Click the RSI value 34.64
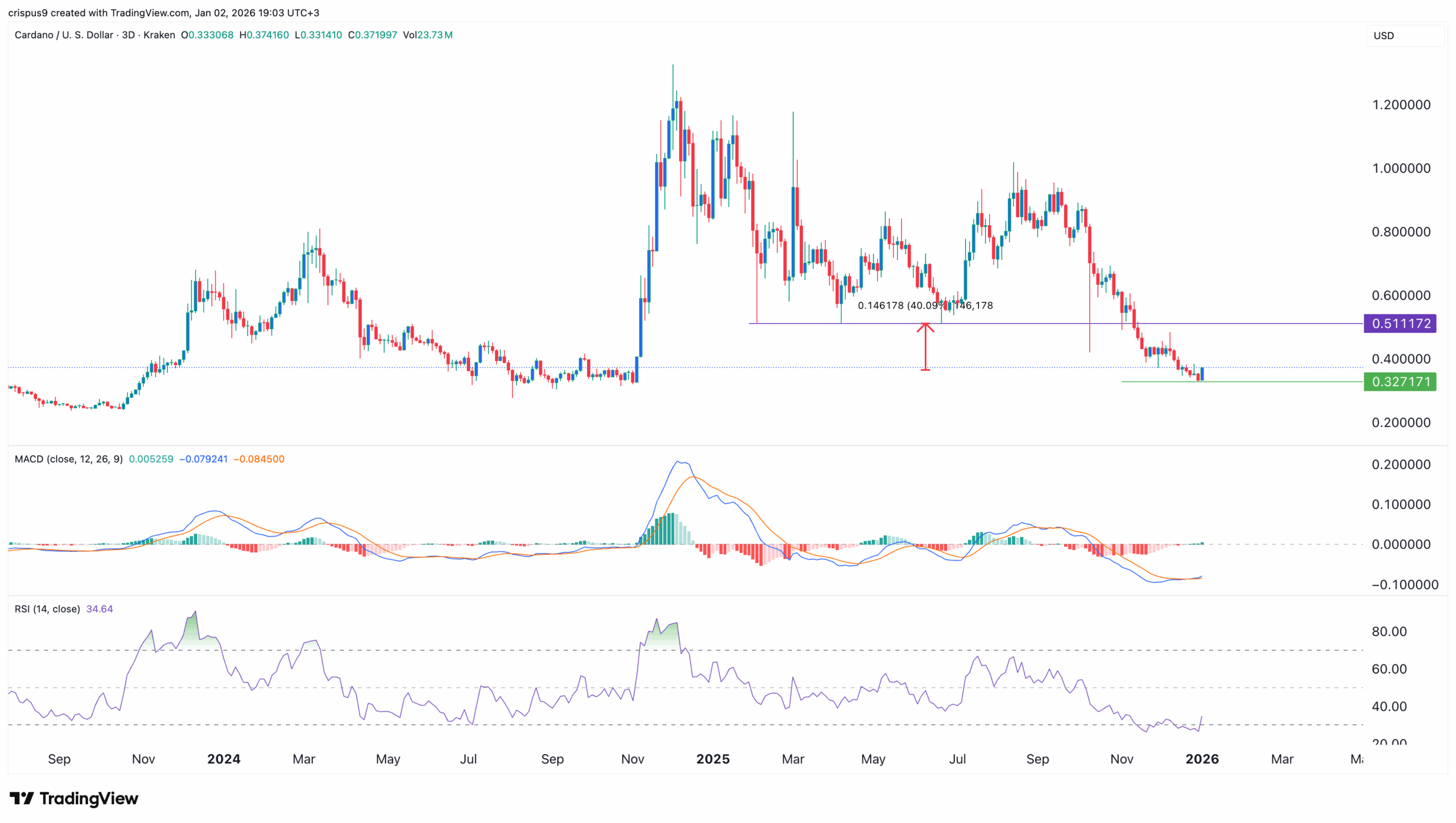Screen dimensions: 1456x823 click(100, 608)
